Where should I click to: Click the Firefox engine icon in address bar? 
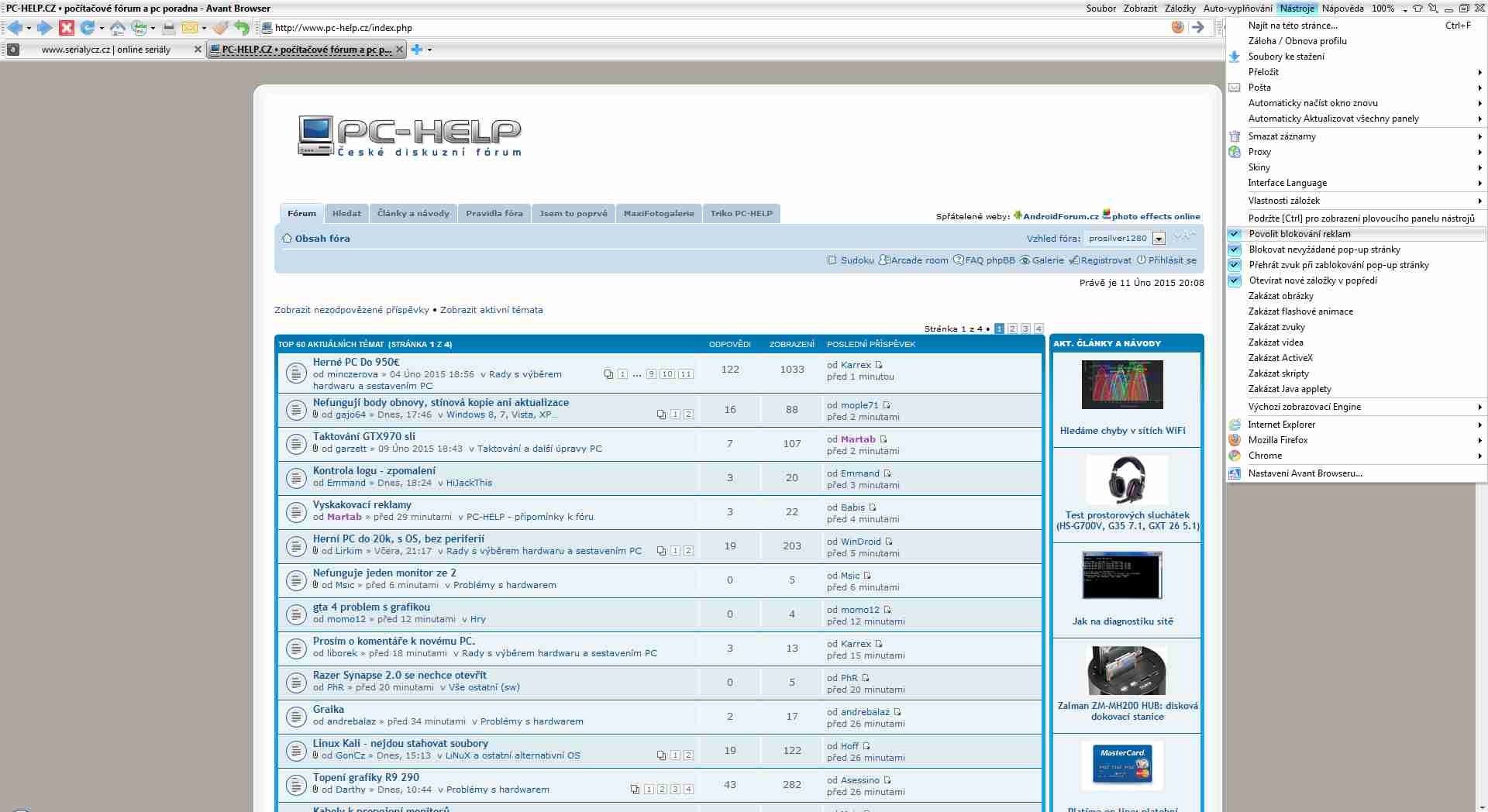tap(1177, 27)
